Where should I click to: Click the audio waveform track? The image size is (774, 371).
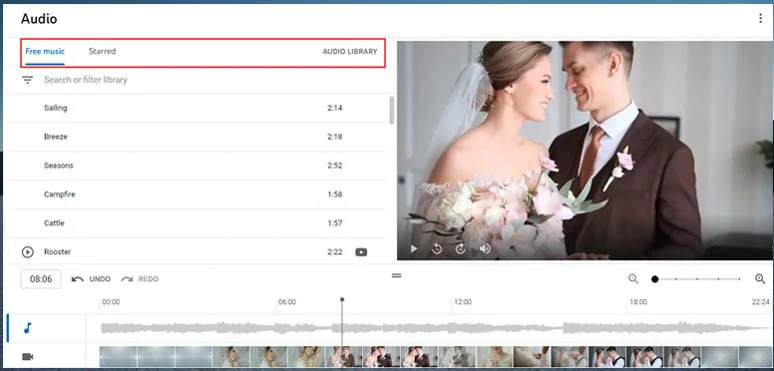pyautogui.click(x=434, y=328)
